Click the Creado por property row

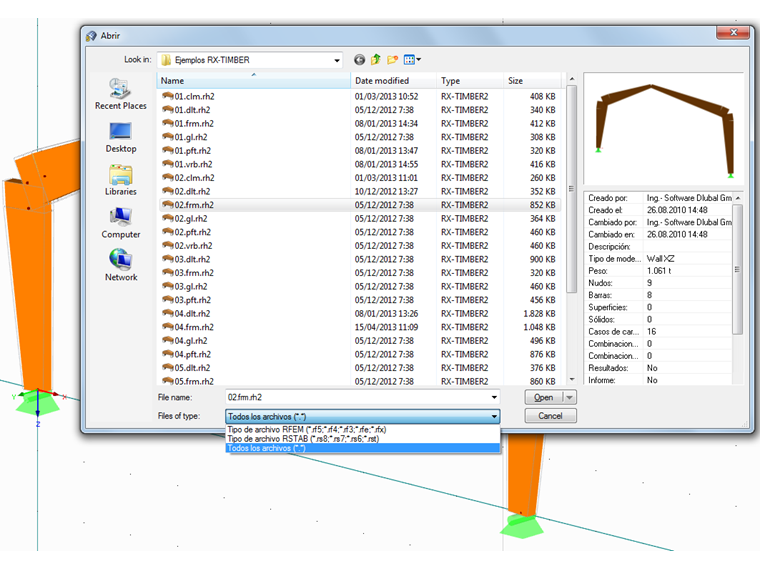pos(659,198)
